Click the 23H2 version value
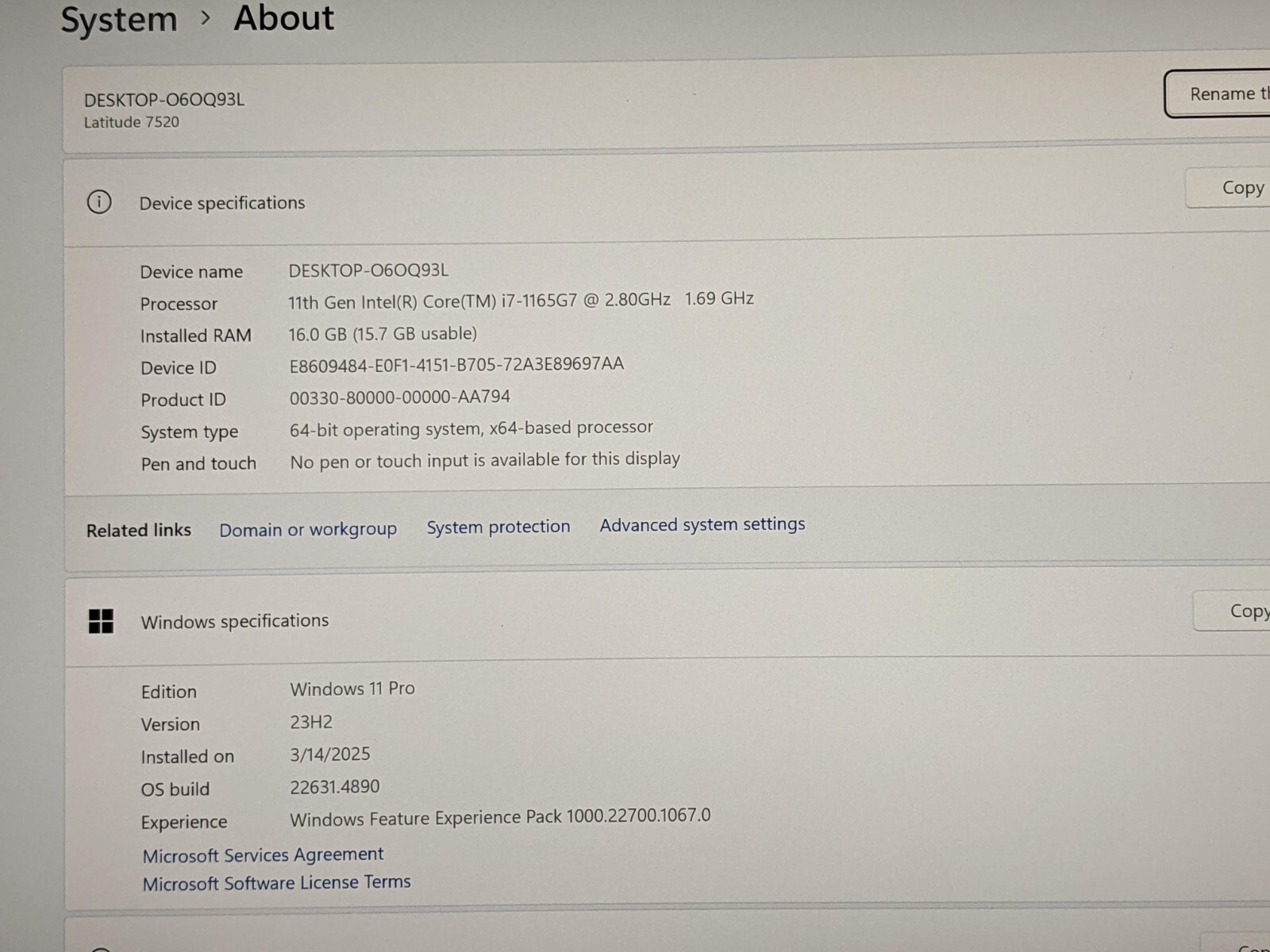 (x=311, y=722)
